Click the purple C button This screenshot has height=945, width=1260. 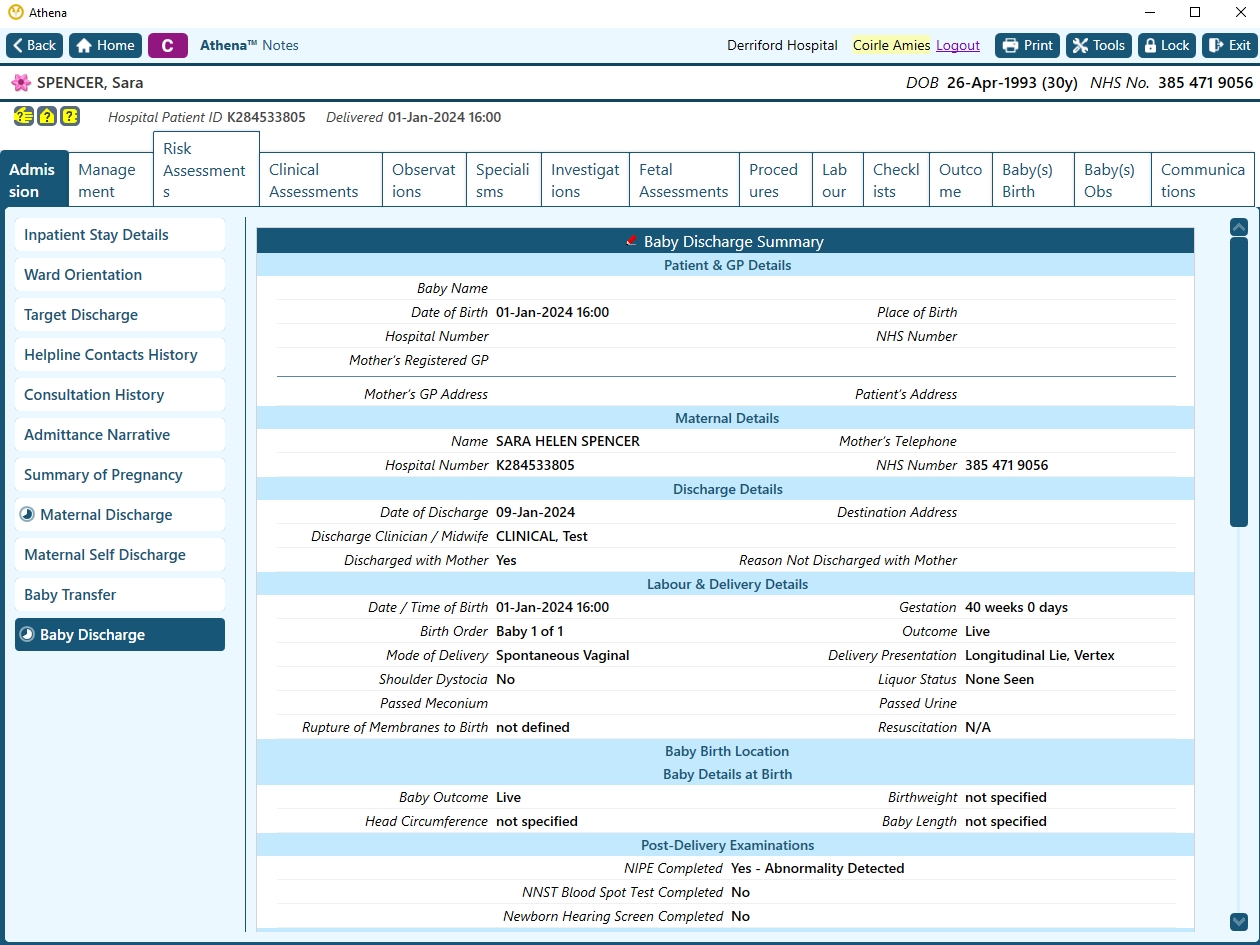167,45
